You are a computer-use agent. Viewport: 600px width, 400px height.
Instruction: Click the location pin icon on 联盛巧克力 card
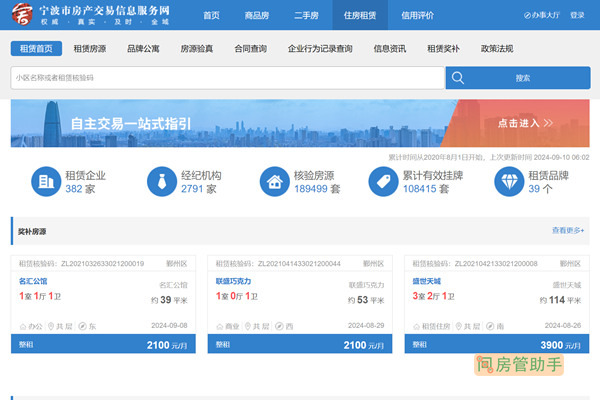(x=248, y=326)
